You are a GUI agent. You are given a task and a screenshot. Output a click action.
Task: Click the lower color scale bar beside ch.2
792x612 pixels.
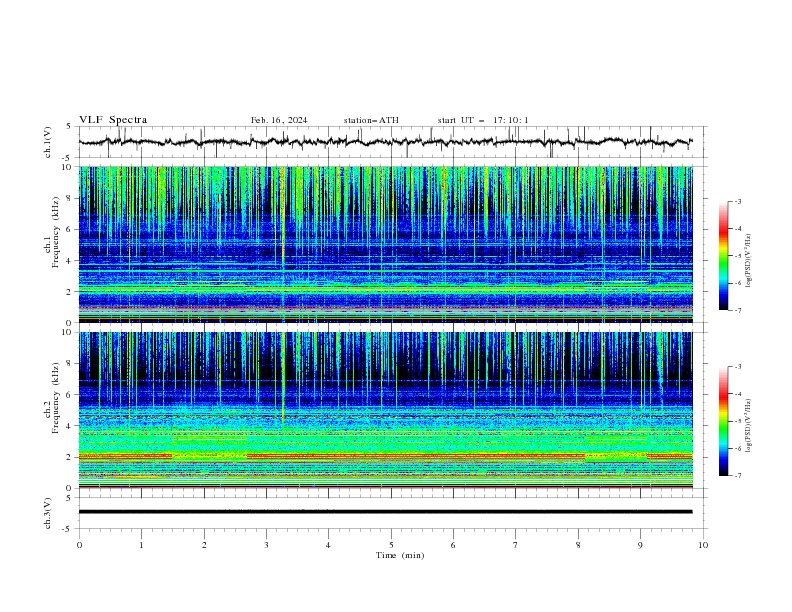(723, 421)
